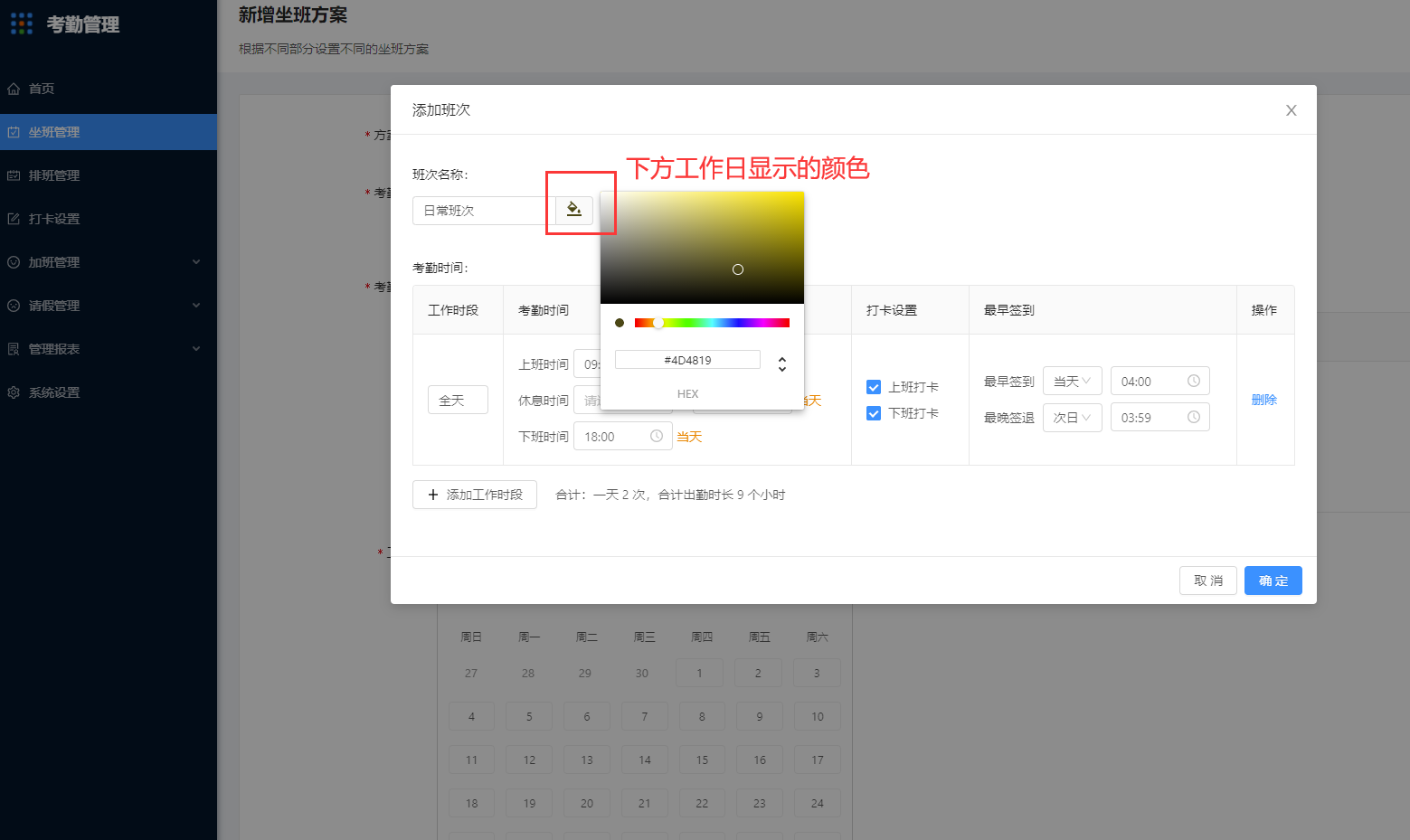Select calendar day 24
The height and width of the screenshot is (840, 1410).
pos(818,803)
